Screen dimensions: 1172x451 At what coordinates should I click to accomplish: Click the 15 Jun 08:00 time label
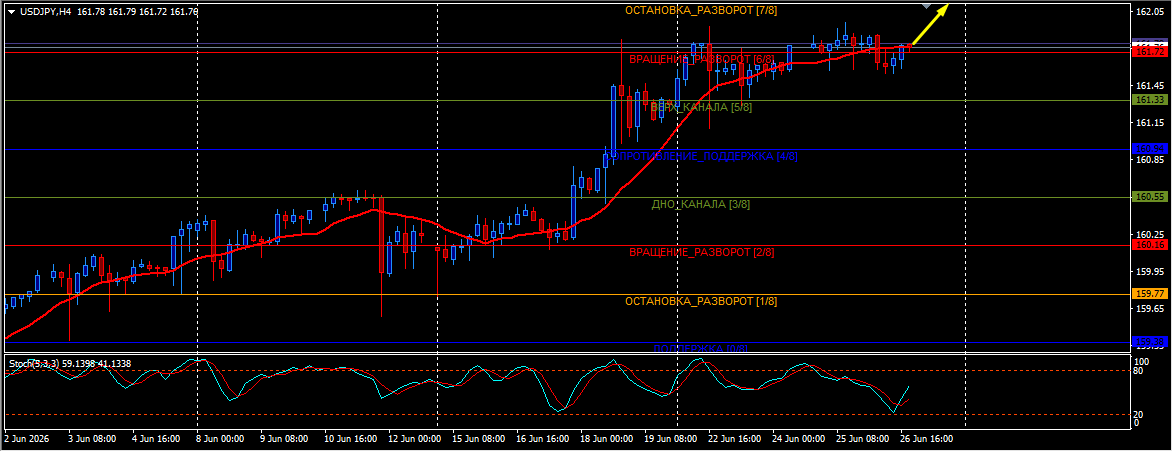tap(479, 439)
